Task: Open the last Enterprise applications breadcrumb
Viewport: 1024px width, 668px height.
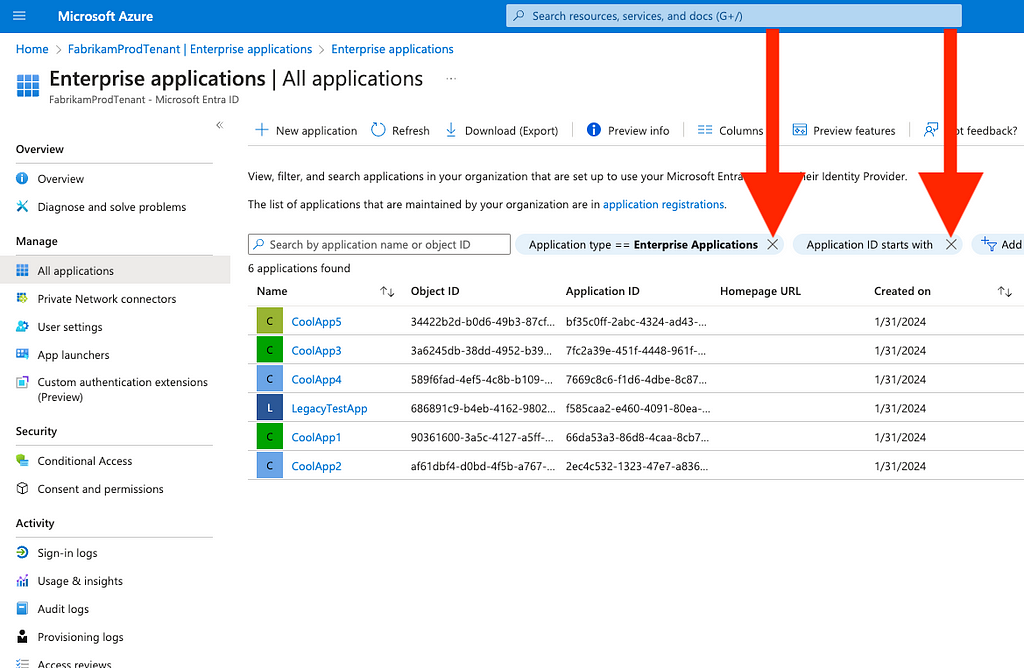Action: coord(392,49)
